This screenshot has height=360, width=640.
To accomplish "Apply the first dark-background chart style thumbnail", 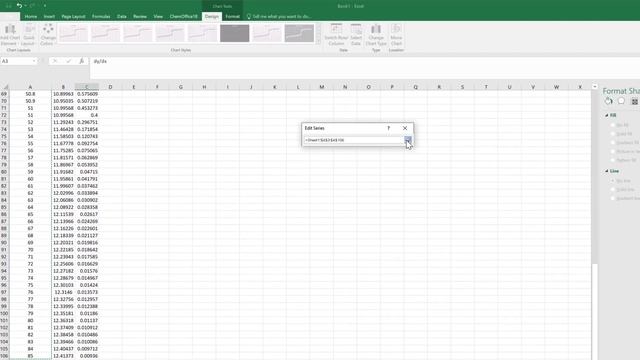I will tap(235, 33).
